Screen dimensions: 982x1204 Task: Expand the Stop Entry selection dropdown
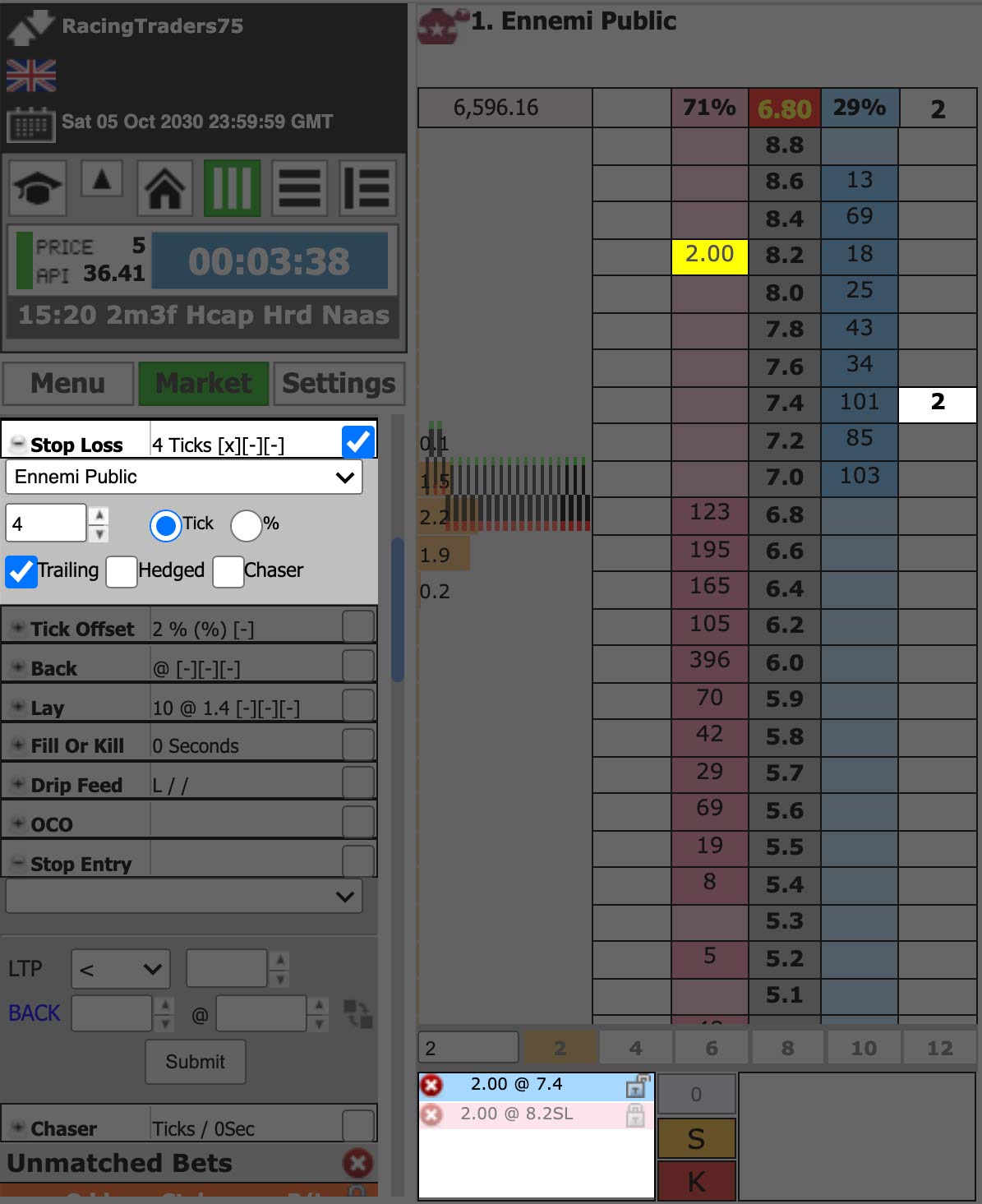tap(184, 897)
